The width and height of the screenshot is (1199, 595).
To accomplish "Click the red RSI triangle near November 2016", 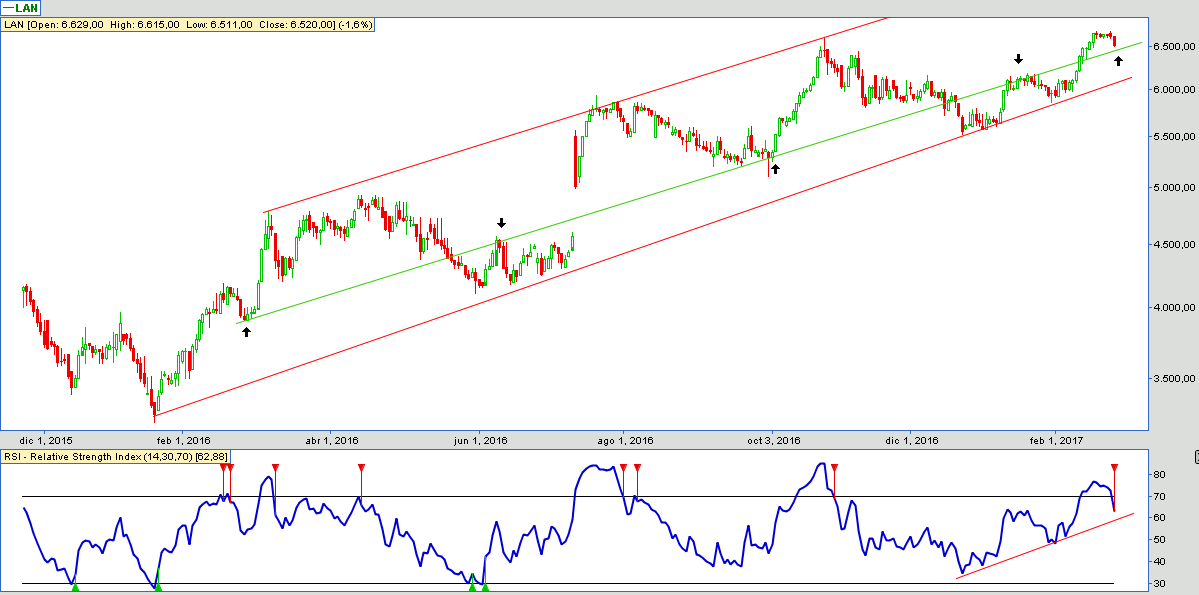I will 834,468.
